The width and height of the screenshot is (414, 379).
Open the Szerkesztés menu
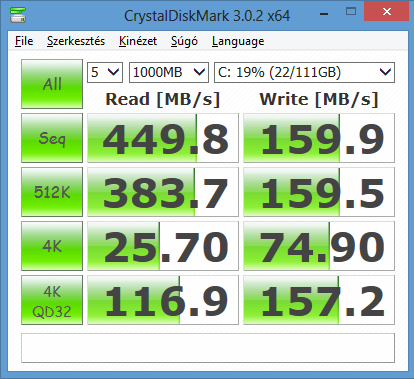pos(76,41)
